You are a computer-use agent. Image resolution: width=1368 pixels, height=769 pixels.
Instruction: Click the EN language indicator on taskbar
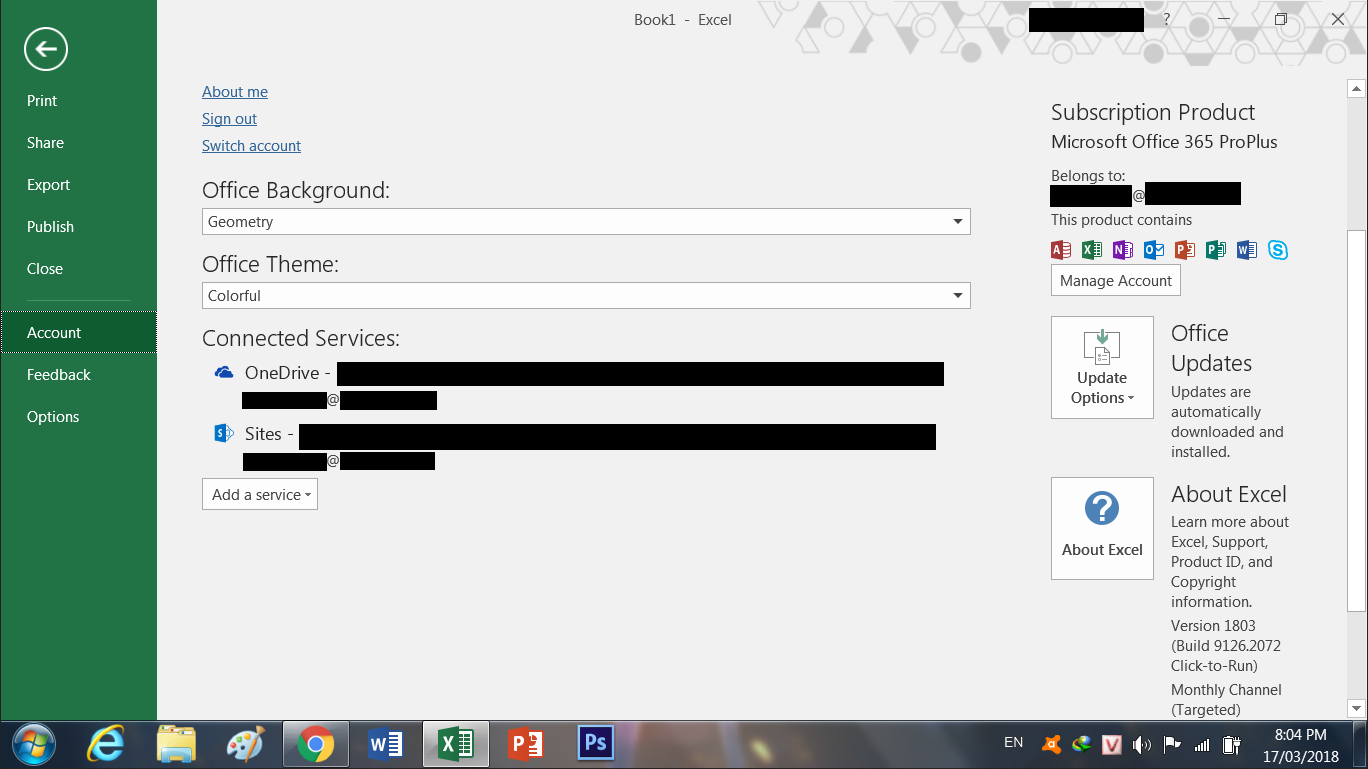1013,743
